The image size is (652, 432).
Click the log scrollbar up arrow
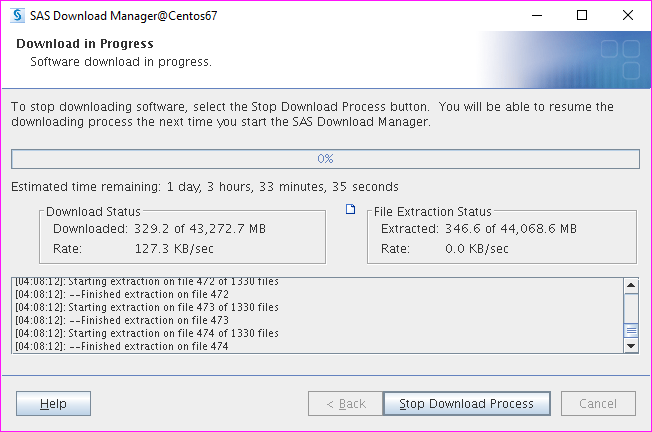click(630, 284)
